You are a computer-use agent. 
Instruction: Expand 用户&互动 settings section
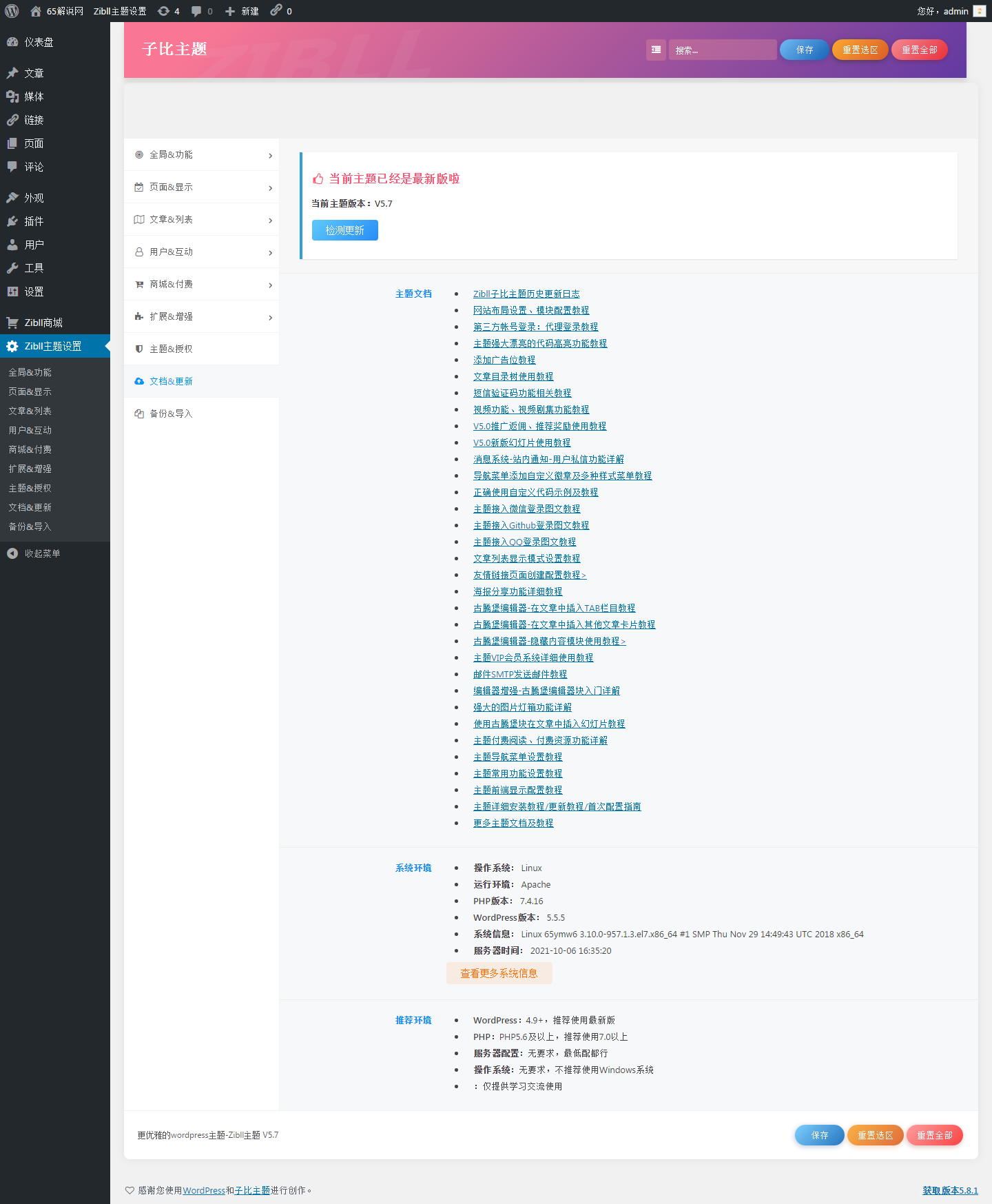click(201, 252)
